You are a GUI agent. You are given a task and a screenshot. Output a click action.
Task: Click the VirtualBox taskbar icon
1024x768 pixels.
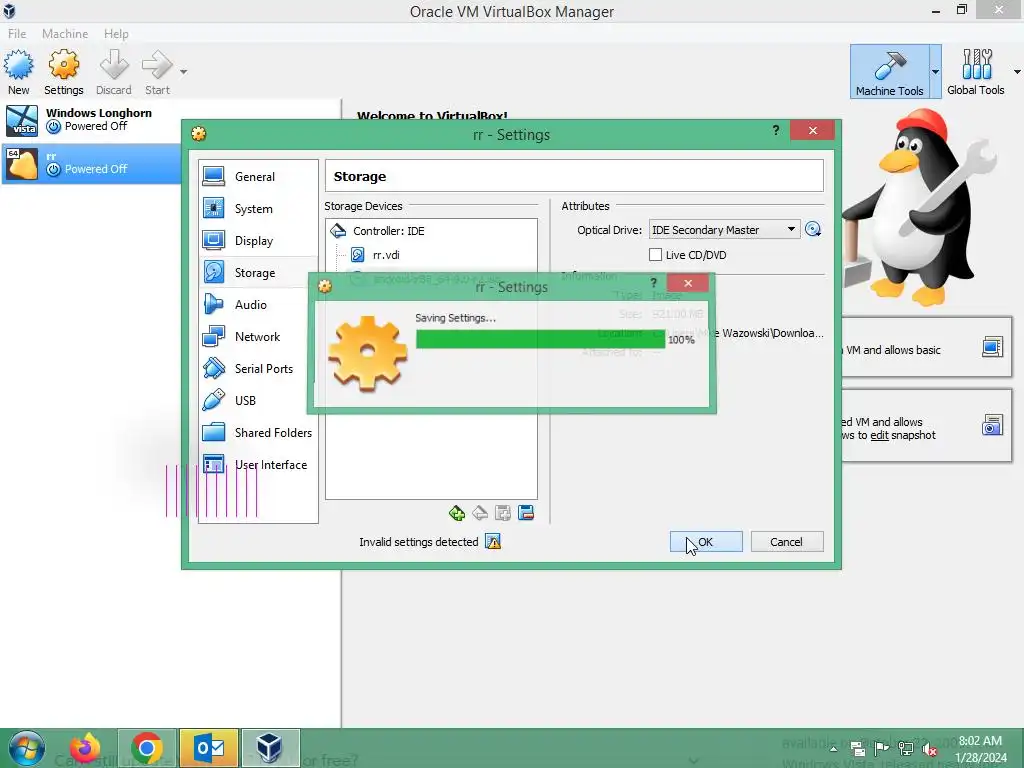(x=270, y=748)
